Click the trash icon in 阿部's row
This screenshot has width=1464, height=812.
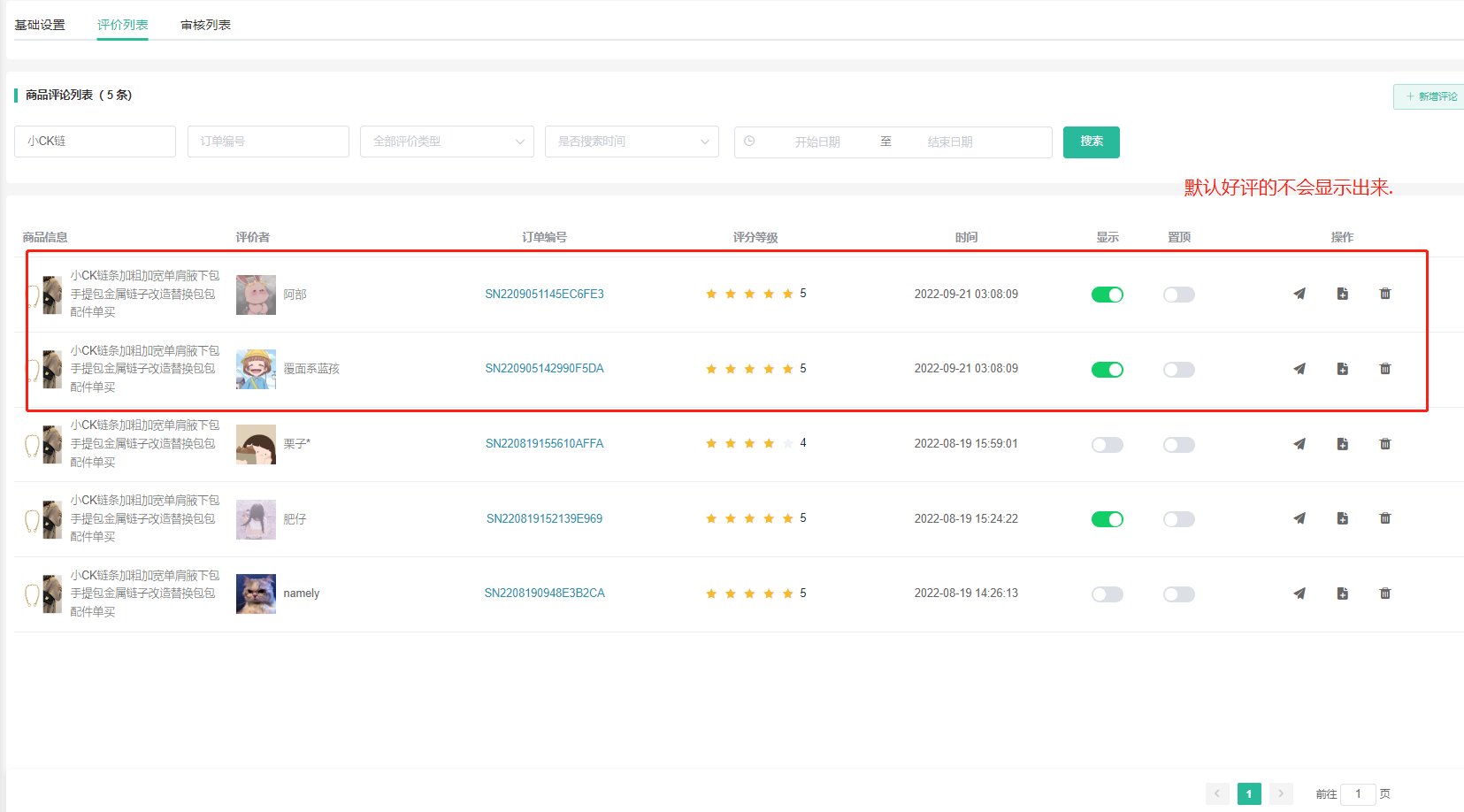[x=1384, y=294]
